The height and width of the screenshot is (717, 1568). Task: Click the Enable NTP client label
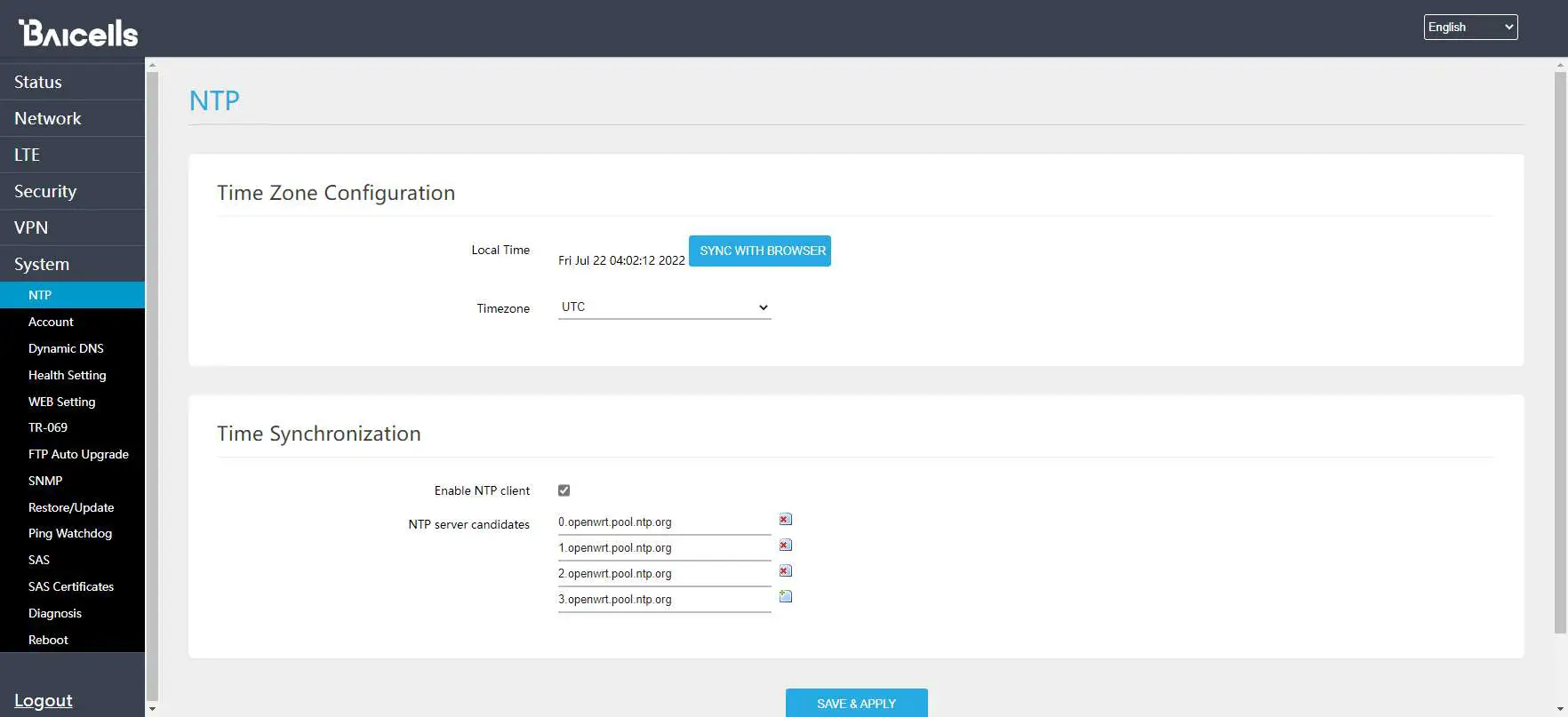click(482, 490)
